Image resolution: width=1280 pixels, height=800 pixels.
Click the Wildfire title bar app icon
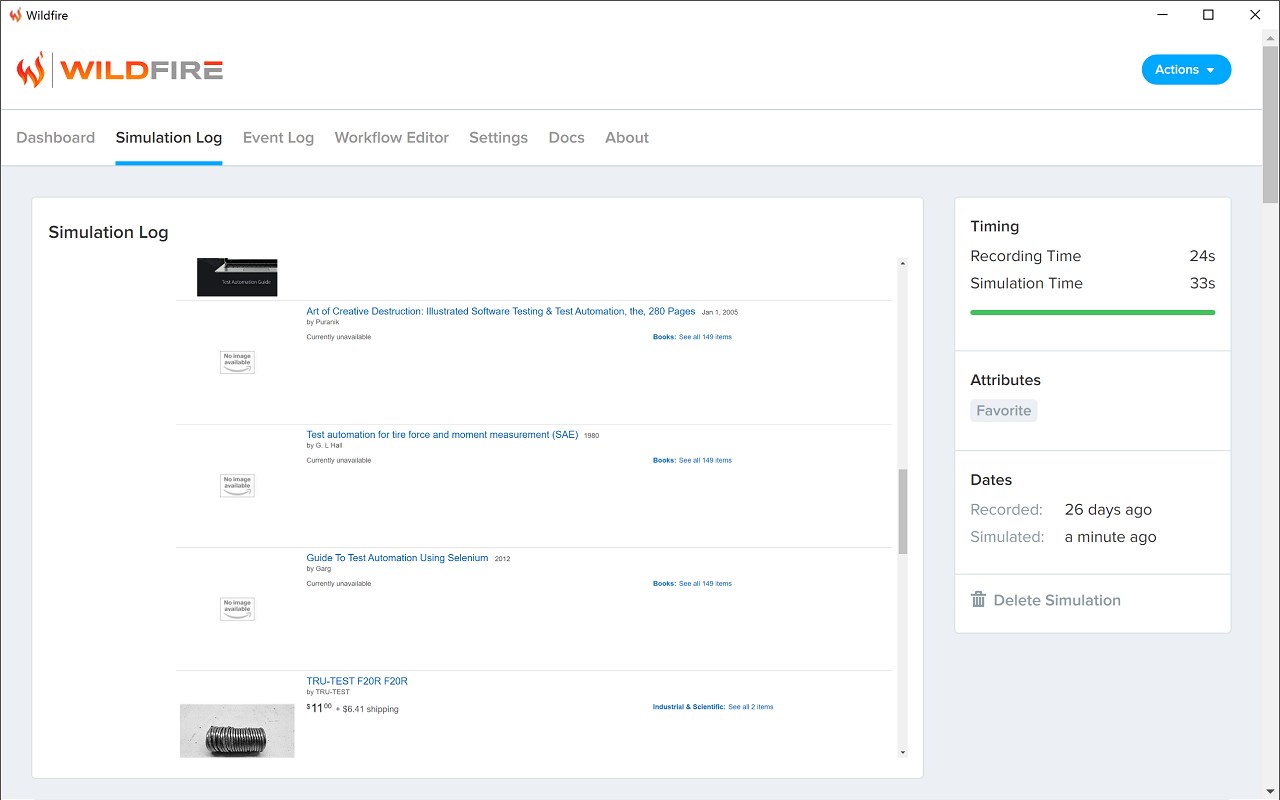point(15,15)
